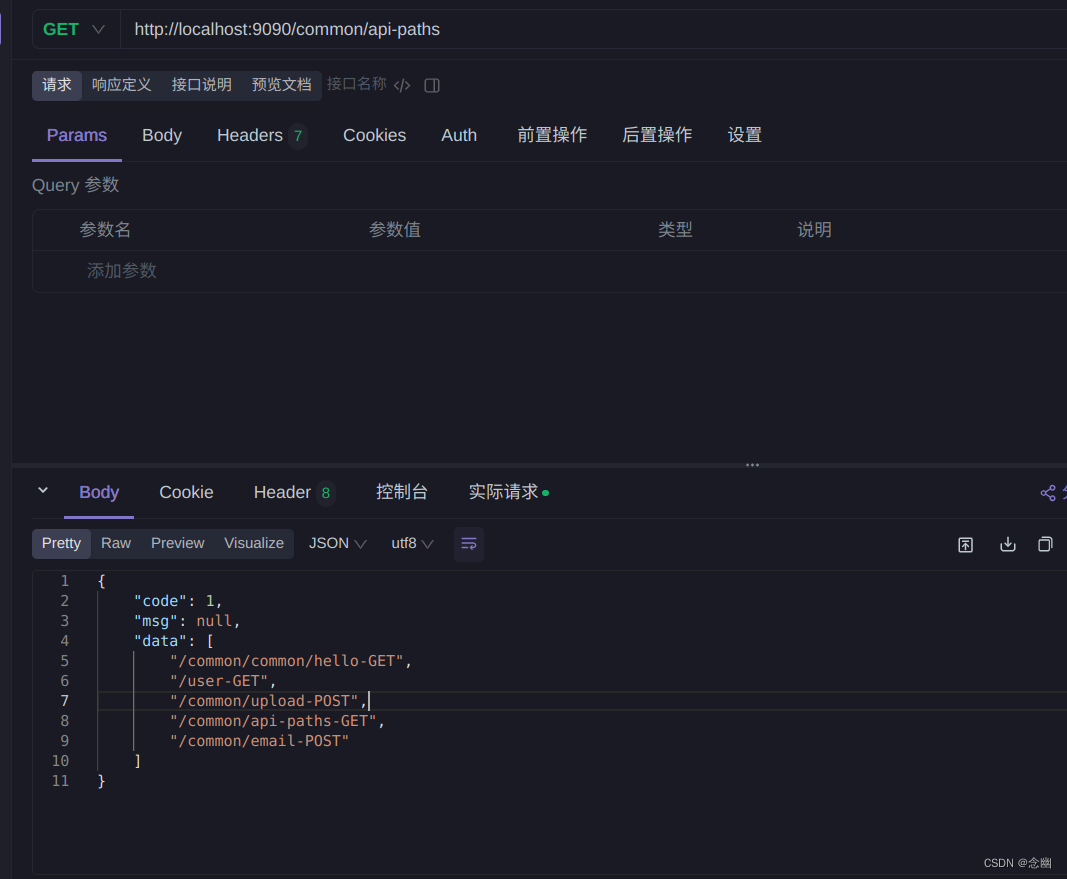Toggle word wrap in the response viewer
Image resolution: width=1067 pixels, height=879 pixels.
click(469, 544)
